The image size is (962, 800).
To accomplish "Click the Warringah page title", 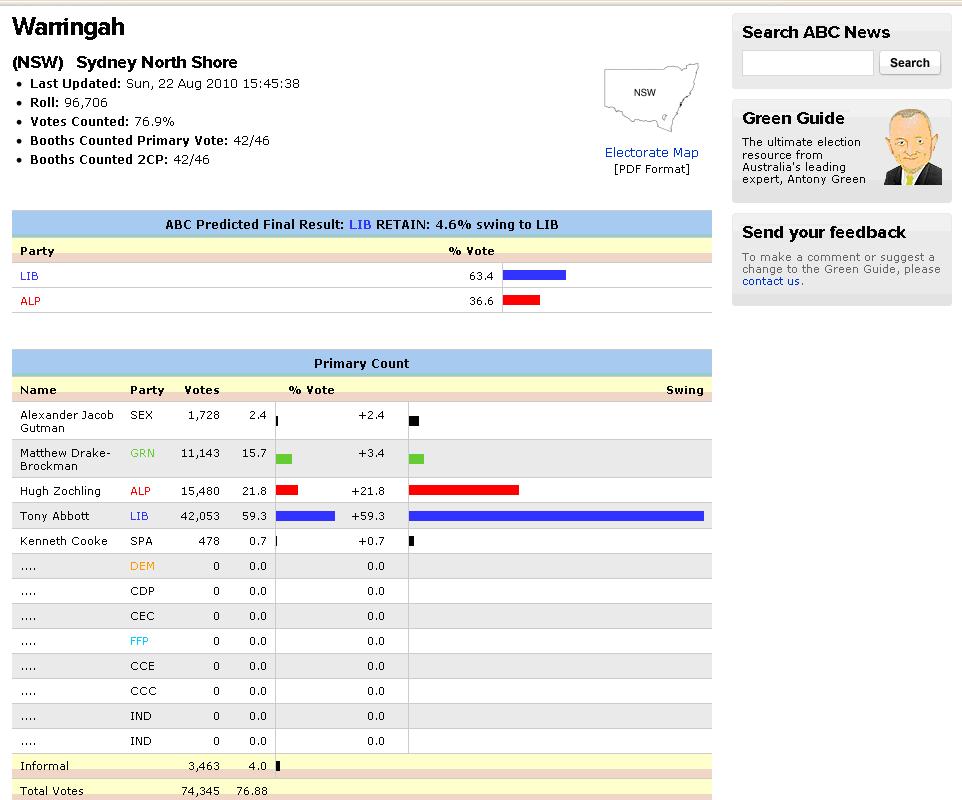I will pos(68,27).
